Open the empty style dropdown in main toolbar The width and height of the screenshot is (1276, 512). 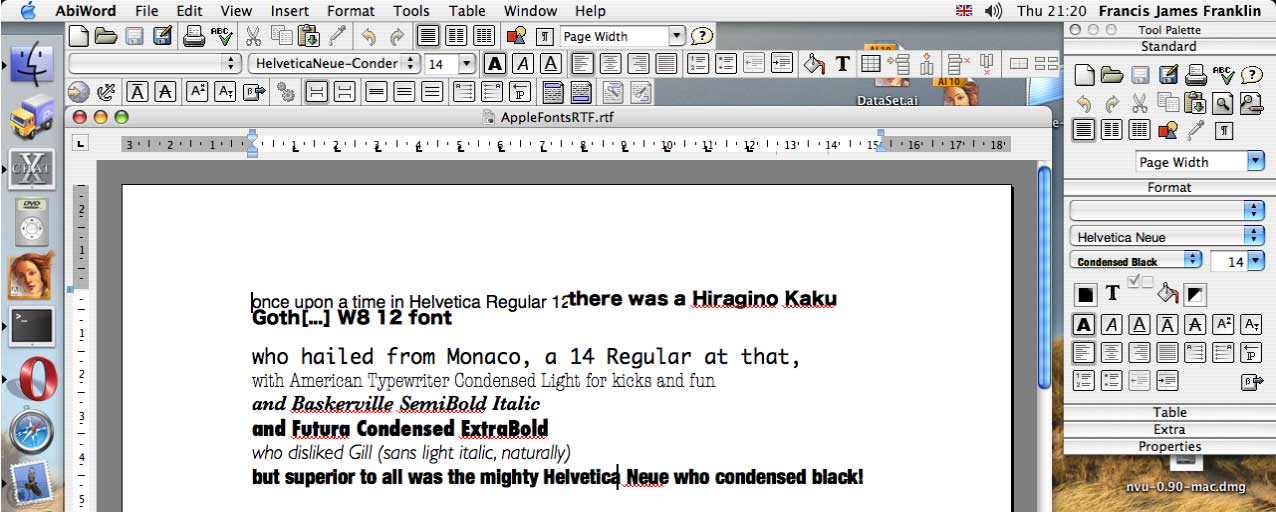coord(155,63)
